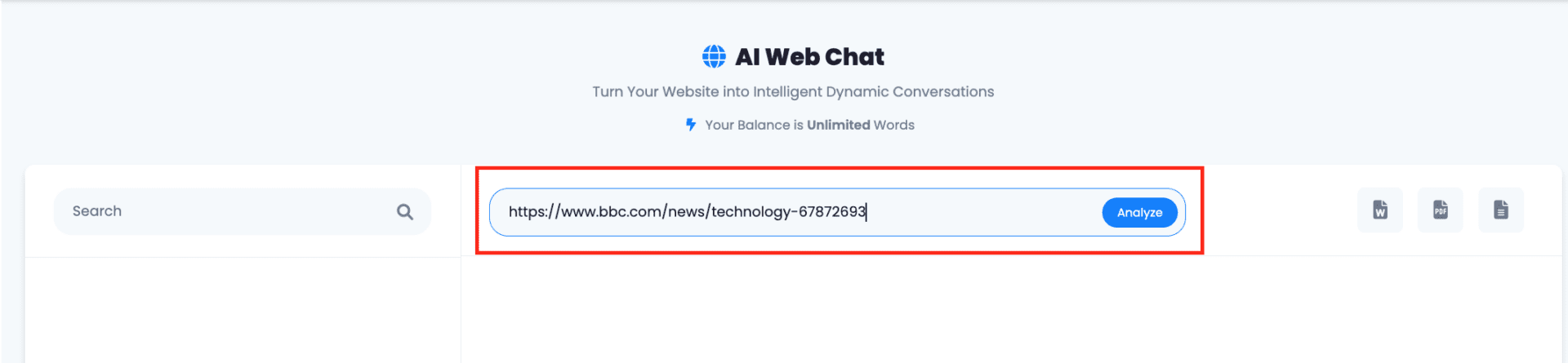Click the globe icon beside AI Web Chat
Screen dimensions: 1568x363
714,56
